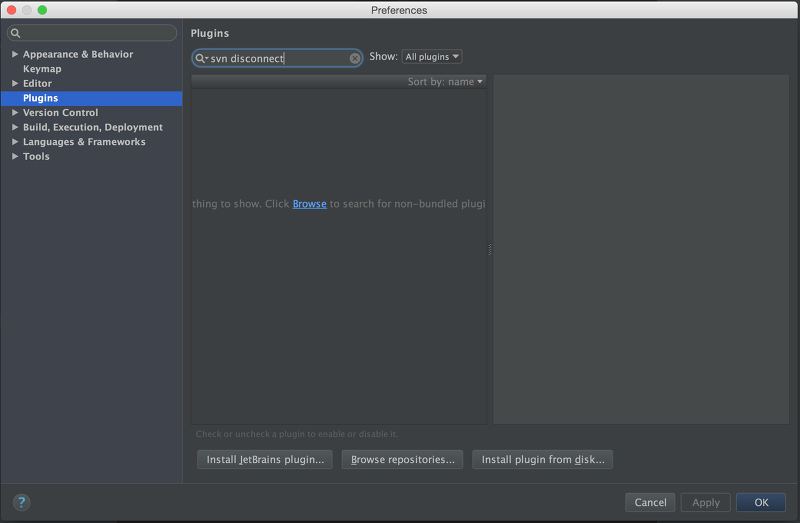This screenshot has height=523, width=800.
Task: Expand Build, Execution, Deployment section
Action: 15,127
